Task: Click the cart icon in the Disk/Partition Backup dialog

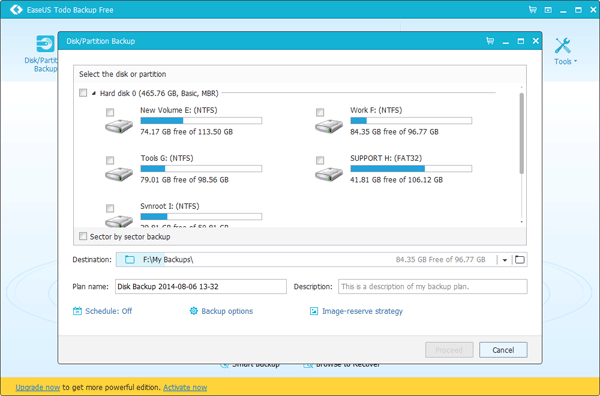Action: pyautogui.click(x=490, y=41)
